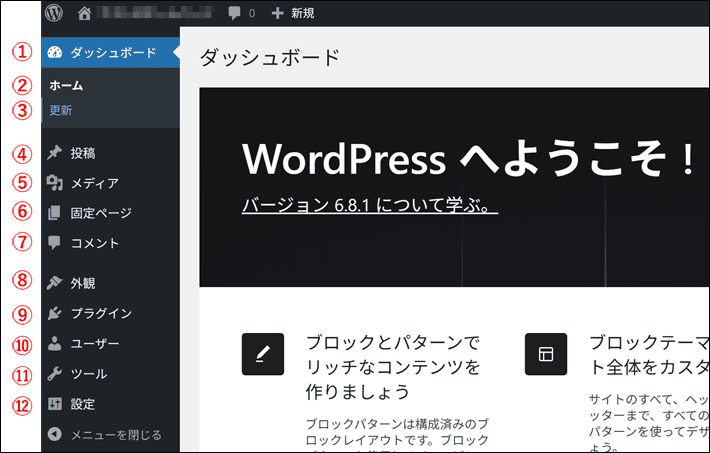Collapse the sidebar with メニューを閉じる

(115, 435)
